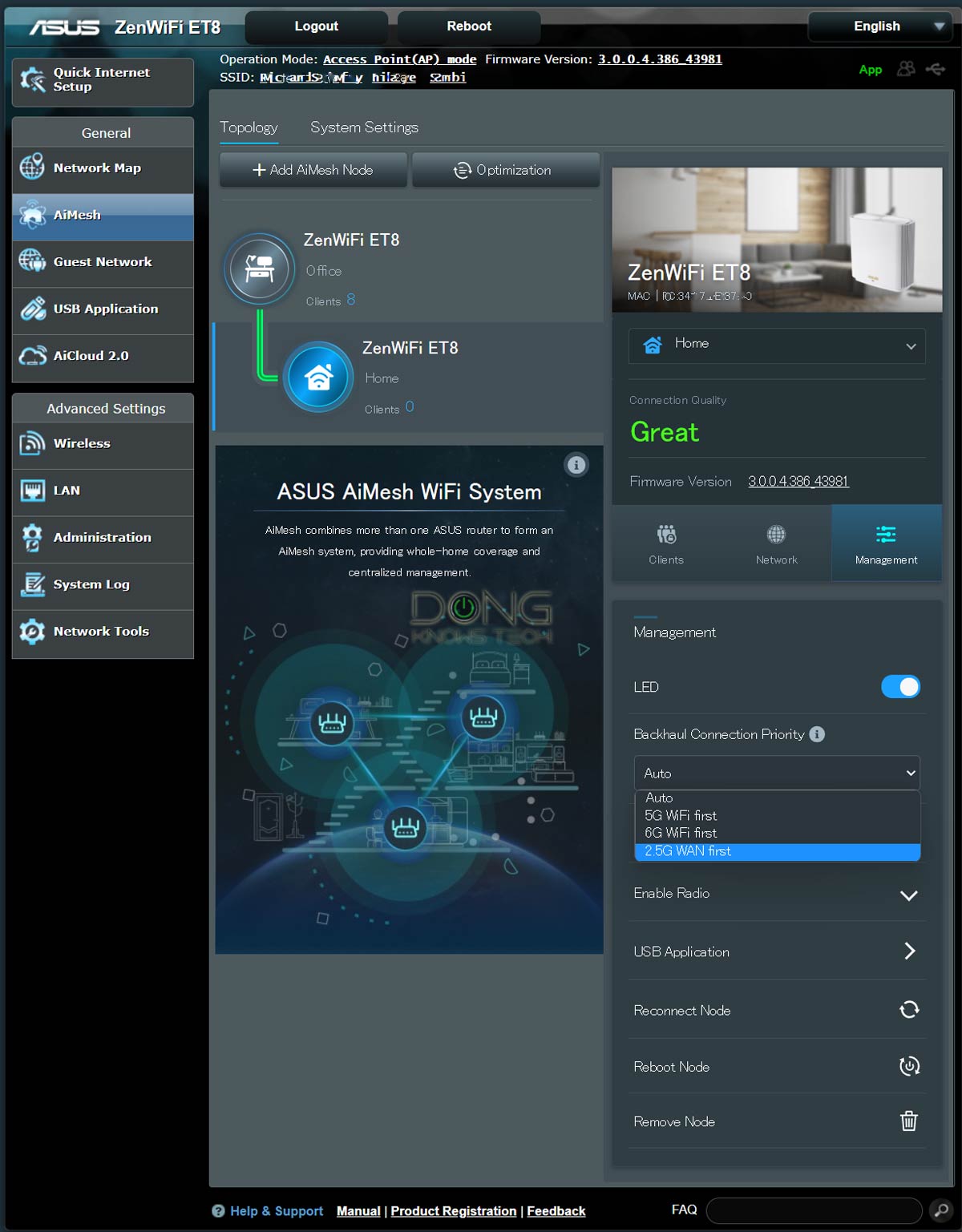Click the Remove Node trash icon
Viewport: 962px width, 1232px height.
[908, 1121]
